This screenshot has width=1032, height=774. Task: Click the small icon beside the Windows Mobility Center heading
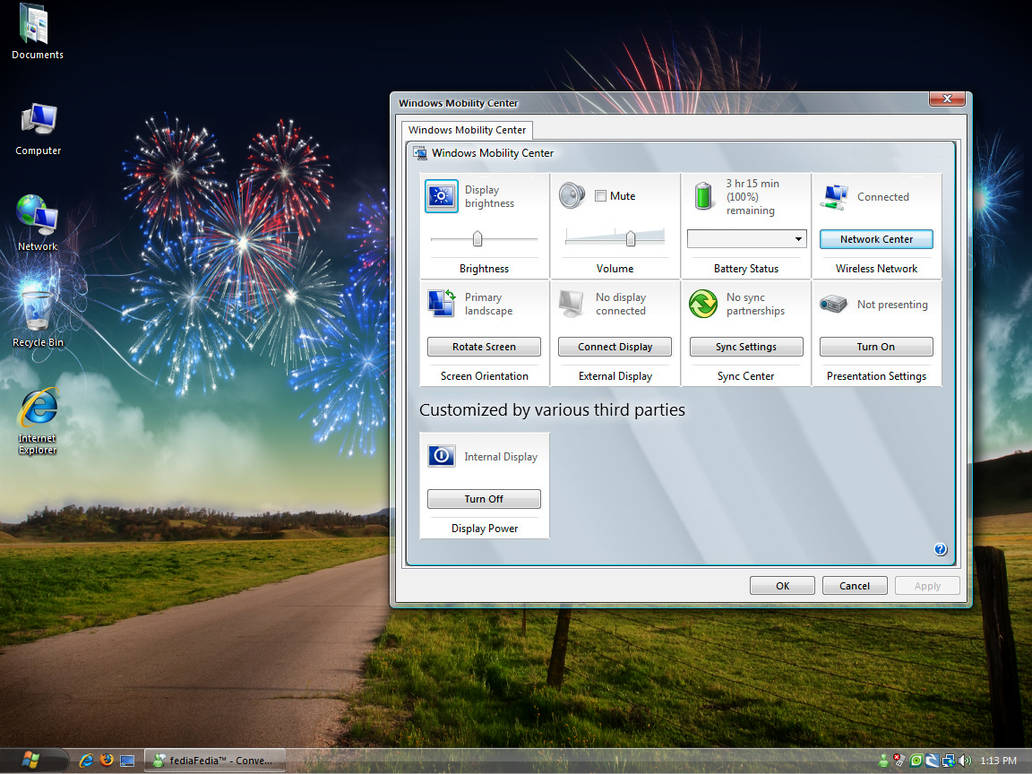[x=419, y=153]
